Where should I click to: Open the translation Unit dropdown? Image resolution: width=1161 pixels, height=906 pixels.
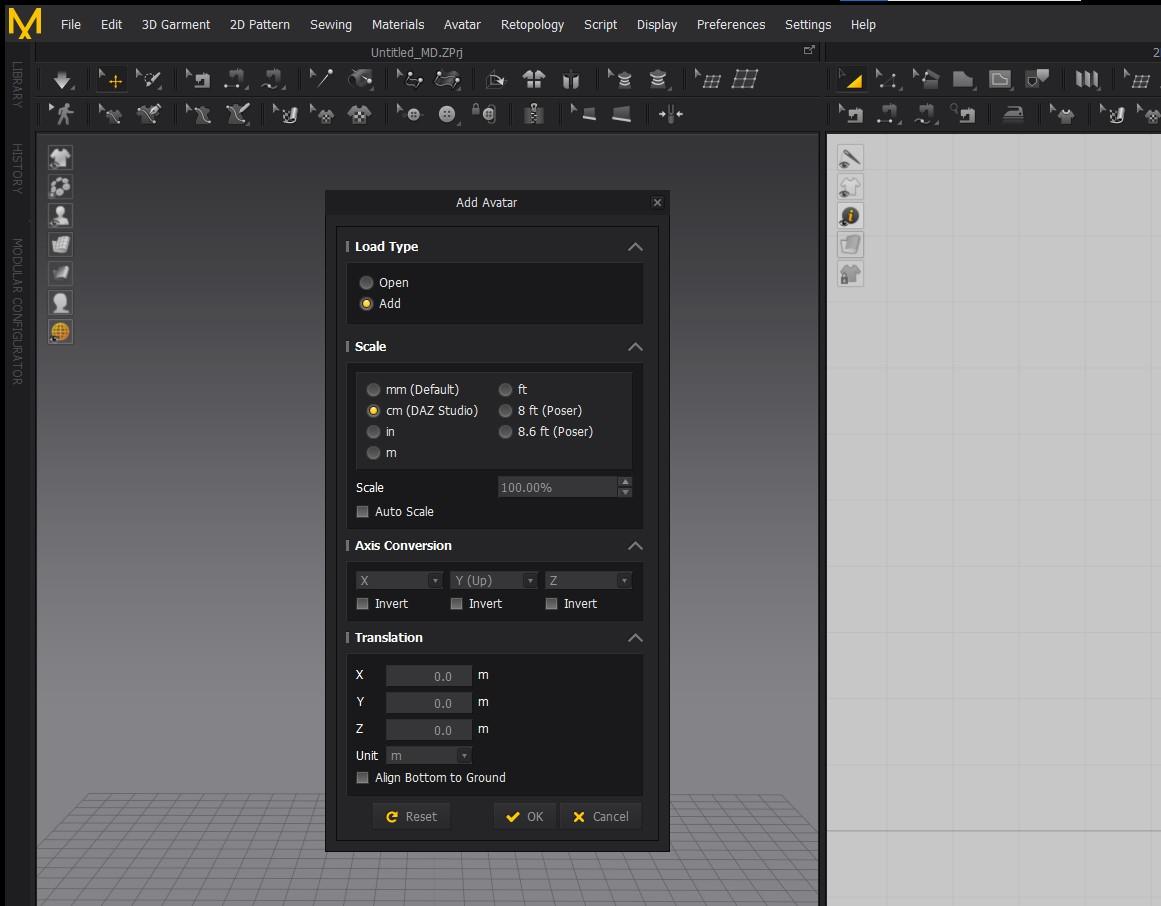tap(428, 756)
